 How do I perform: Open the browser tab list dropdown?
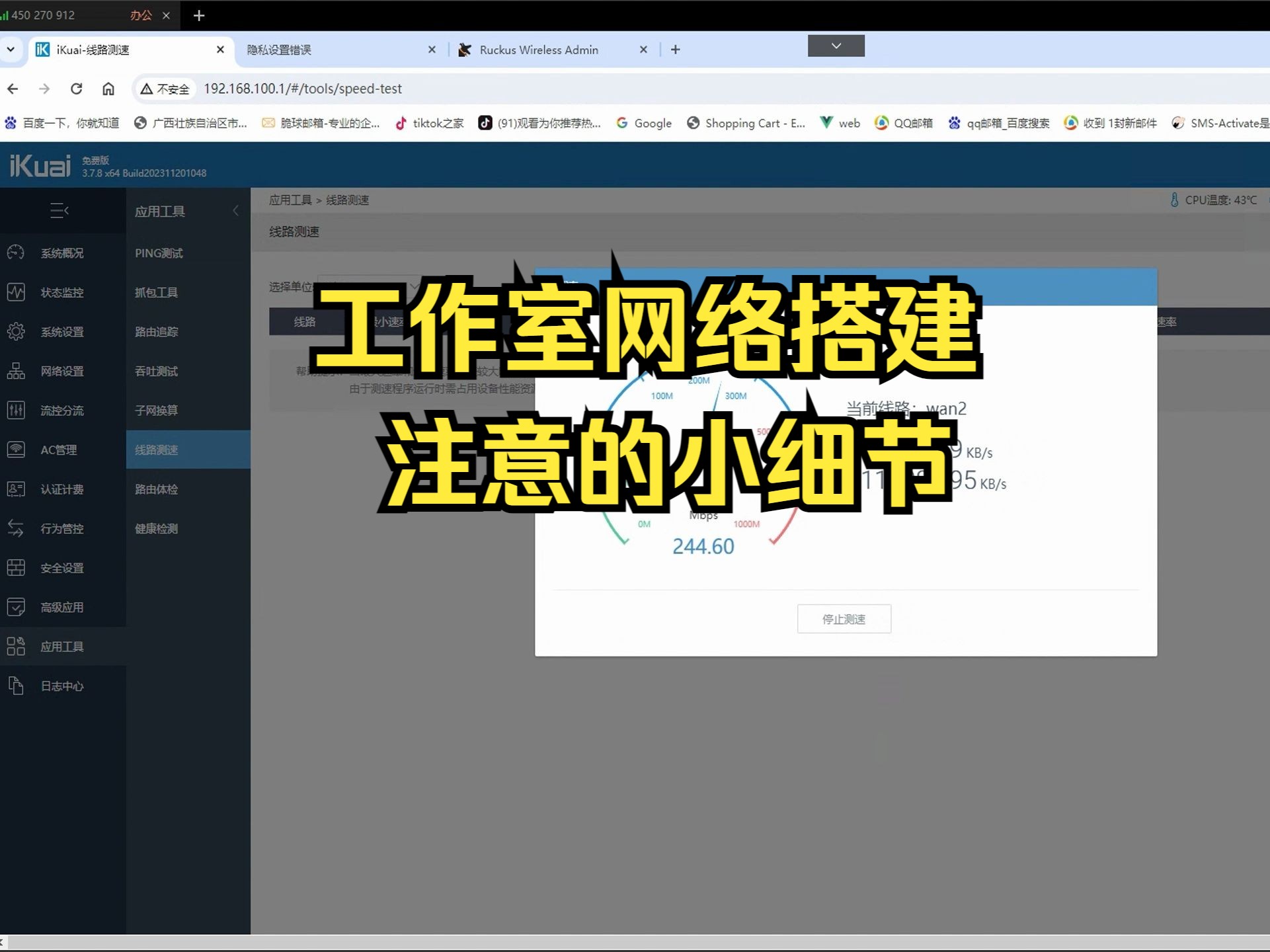(x=11, y=50)
